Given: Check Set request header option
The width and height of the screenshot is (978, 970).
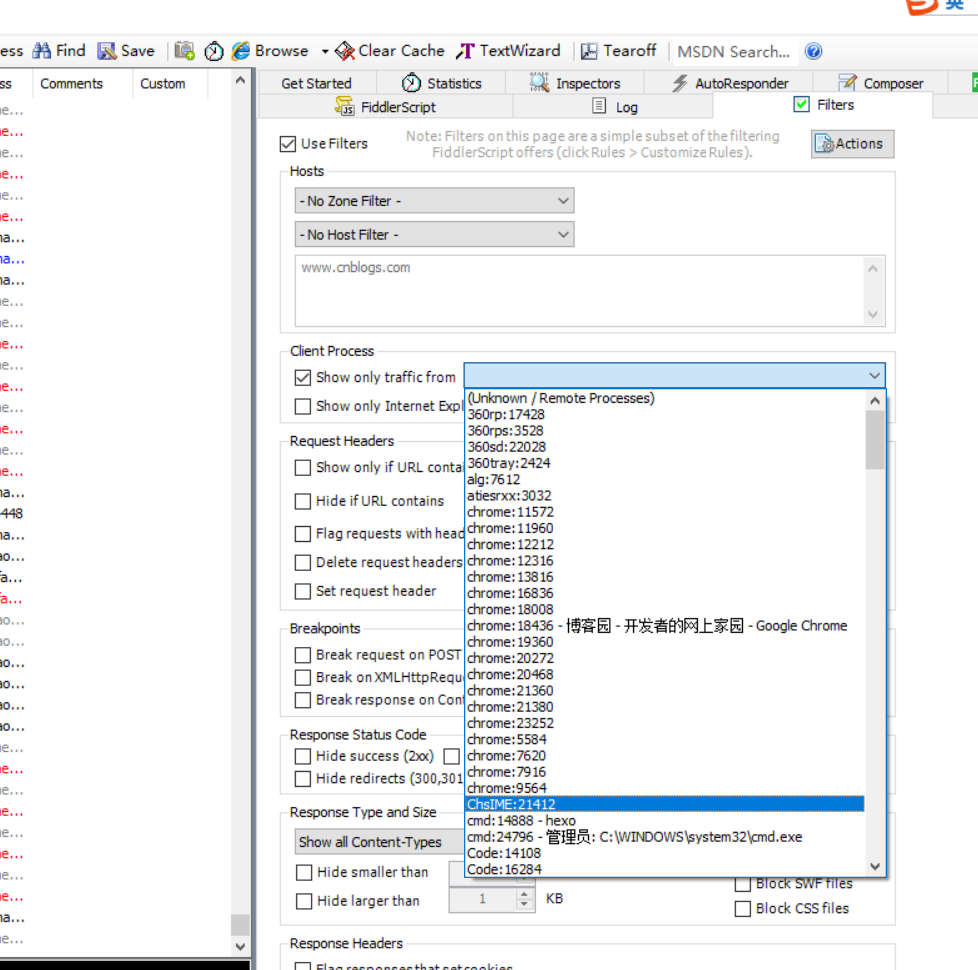Looking at the screenshot, I should (x=303, y=591).
